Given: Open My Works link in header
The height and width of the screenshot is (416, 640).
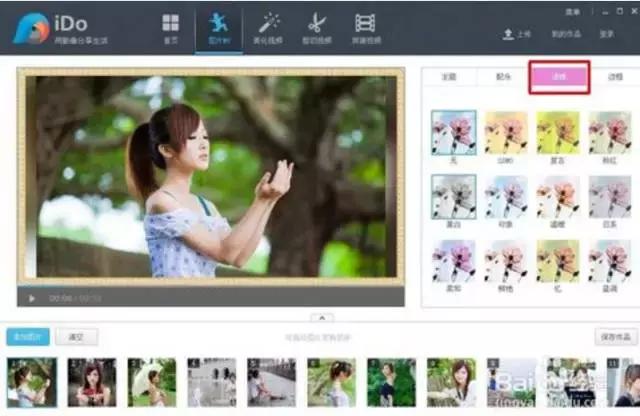Looking at the screenshot, I should (566, 34).
